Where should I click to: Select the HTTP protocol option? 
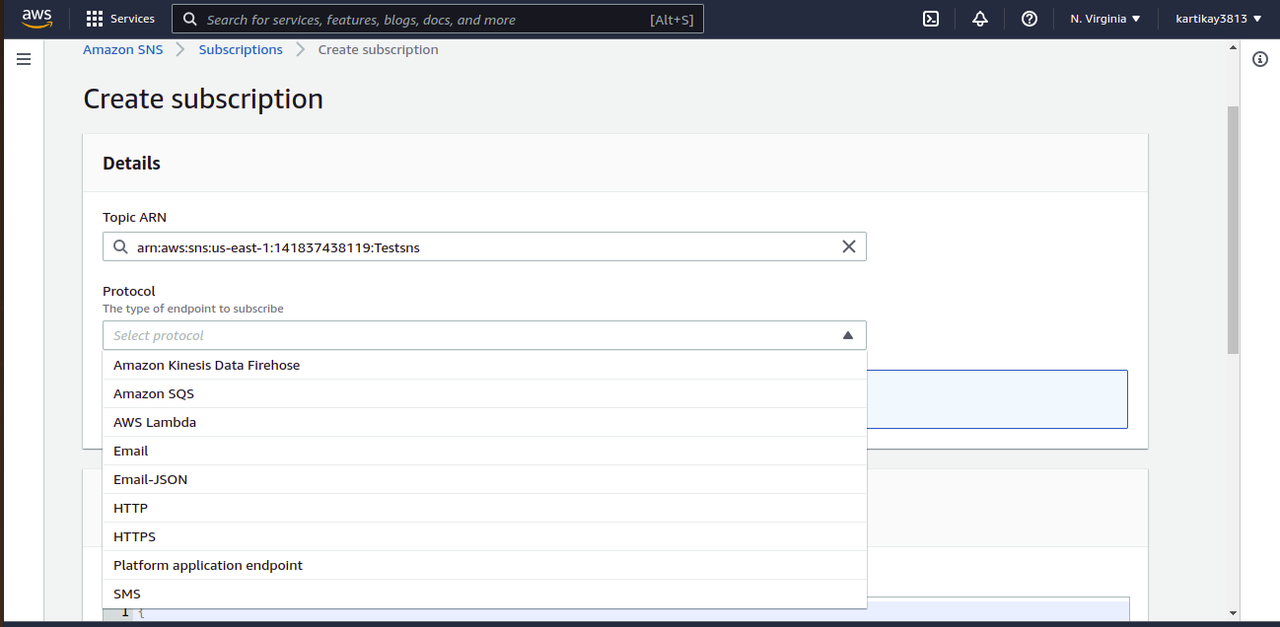484,508
